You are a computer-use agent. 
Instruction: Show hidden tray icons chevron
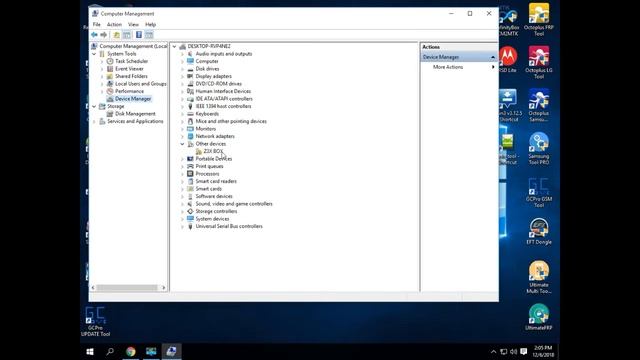pos(493,351)
